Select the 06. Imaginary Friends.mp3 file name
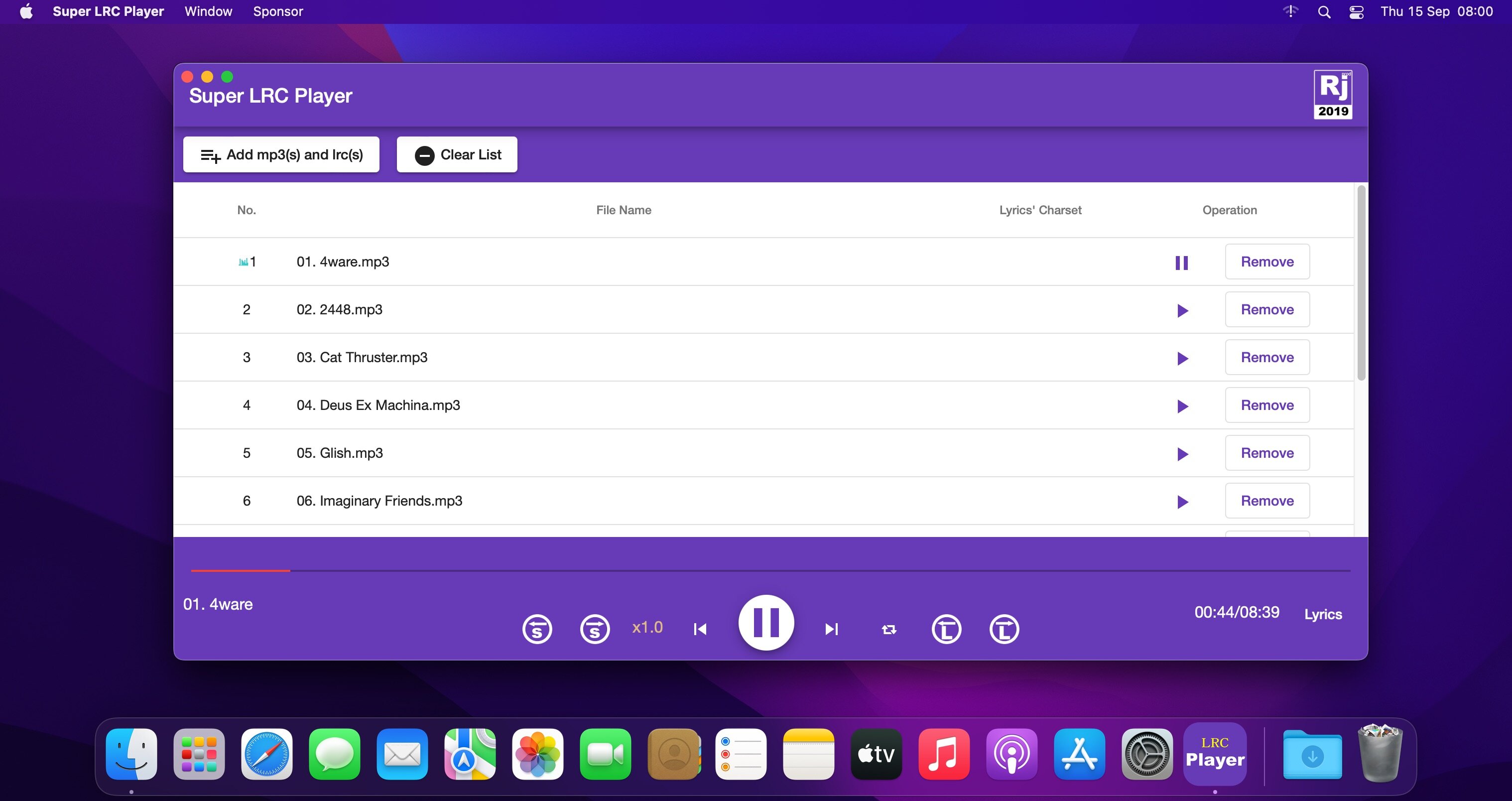 (x=379, y=500)
